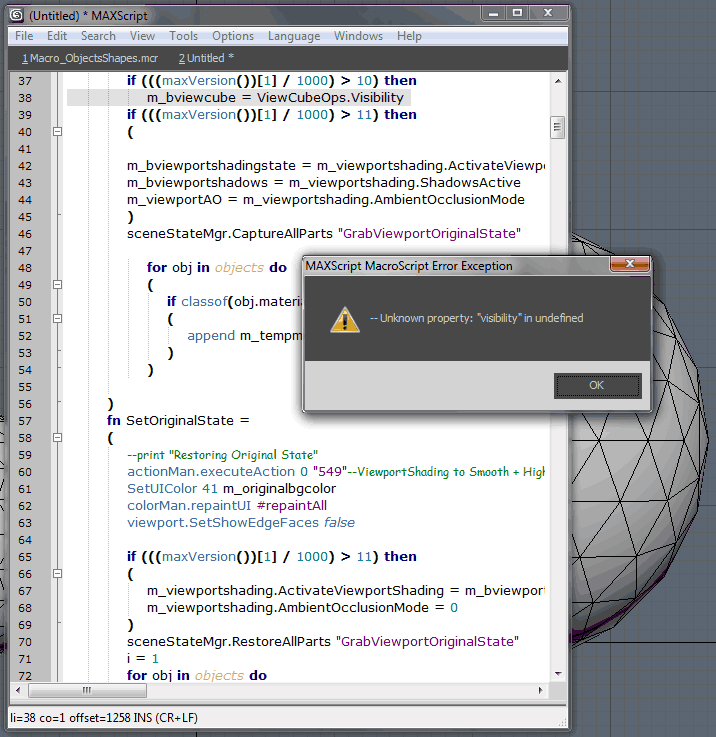
Task: Click line number 38 in the gutter
Action: 25,98
